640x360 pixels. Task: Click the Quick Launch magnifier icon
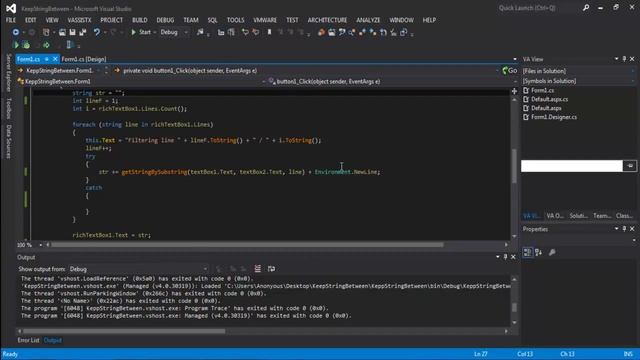[586, 8]
